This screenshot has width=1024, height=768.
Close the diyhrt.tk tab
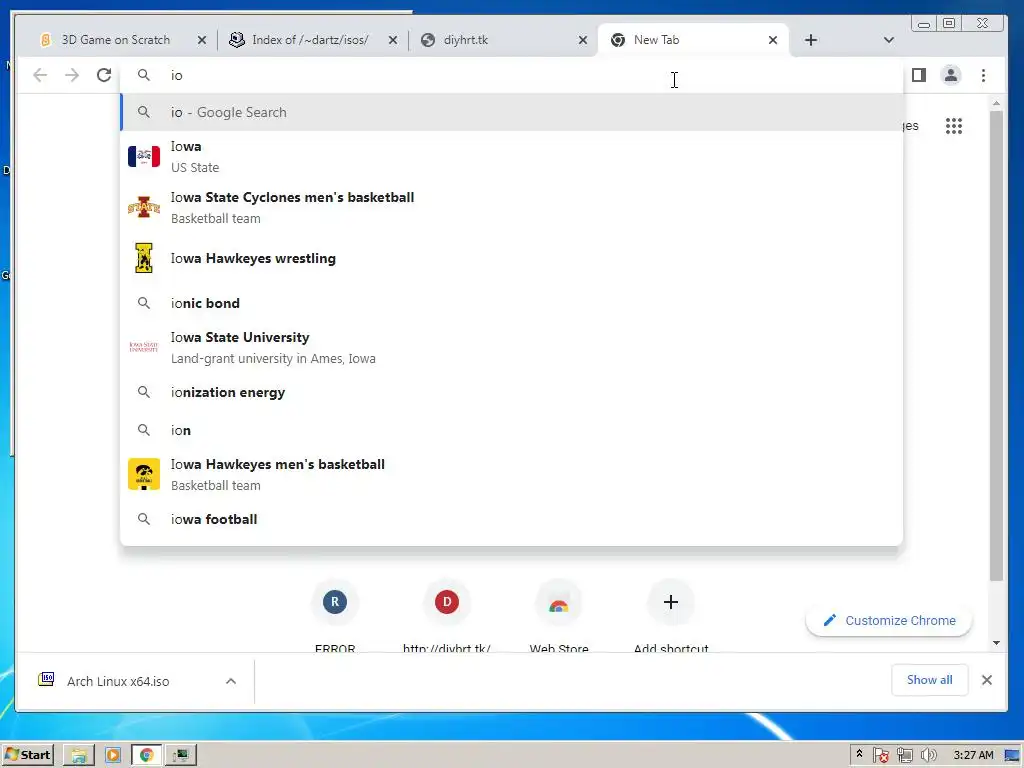583,40
